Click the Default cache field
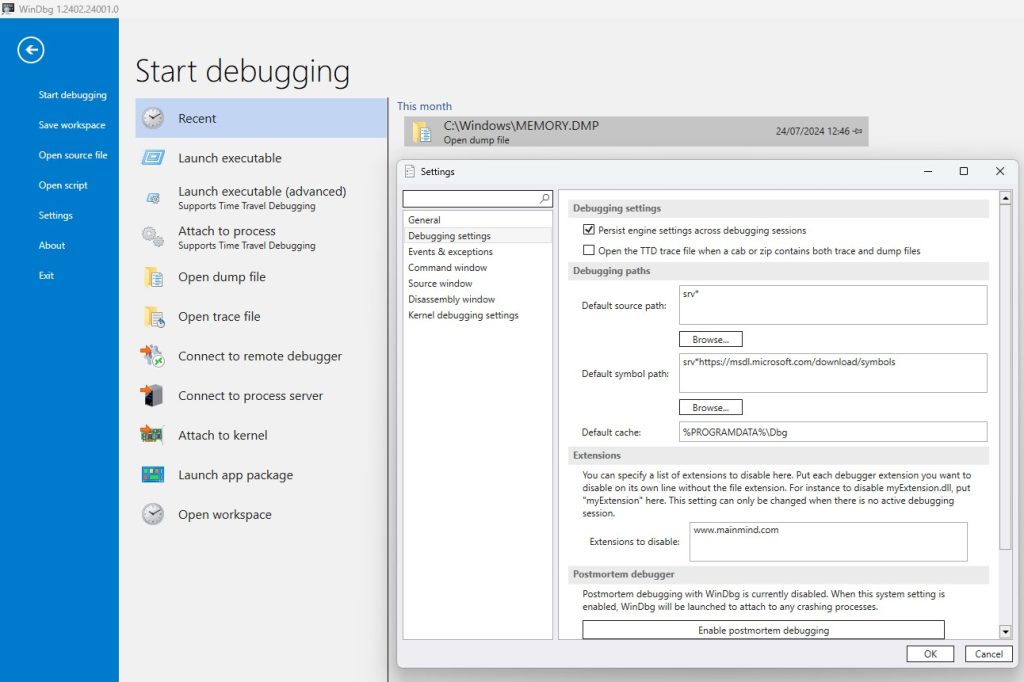This screenshot has width=1024, height=682. (x=833, y=432)
